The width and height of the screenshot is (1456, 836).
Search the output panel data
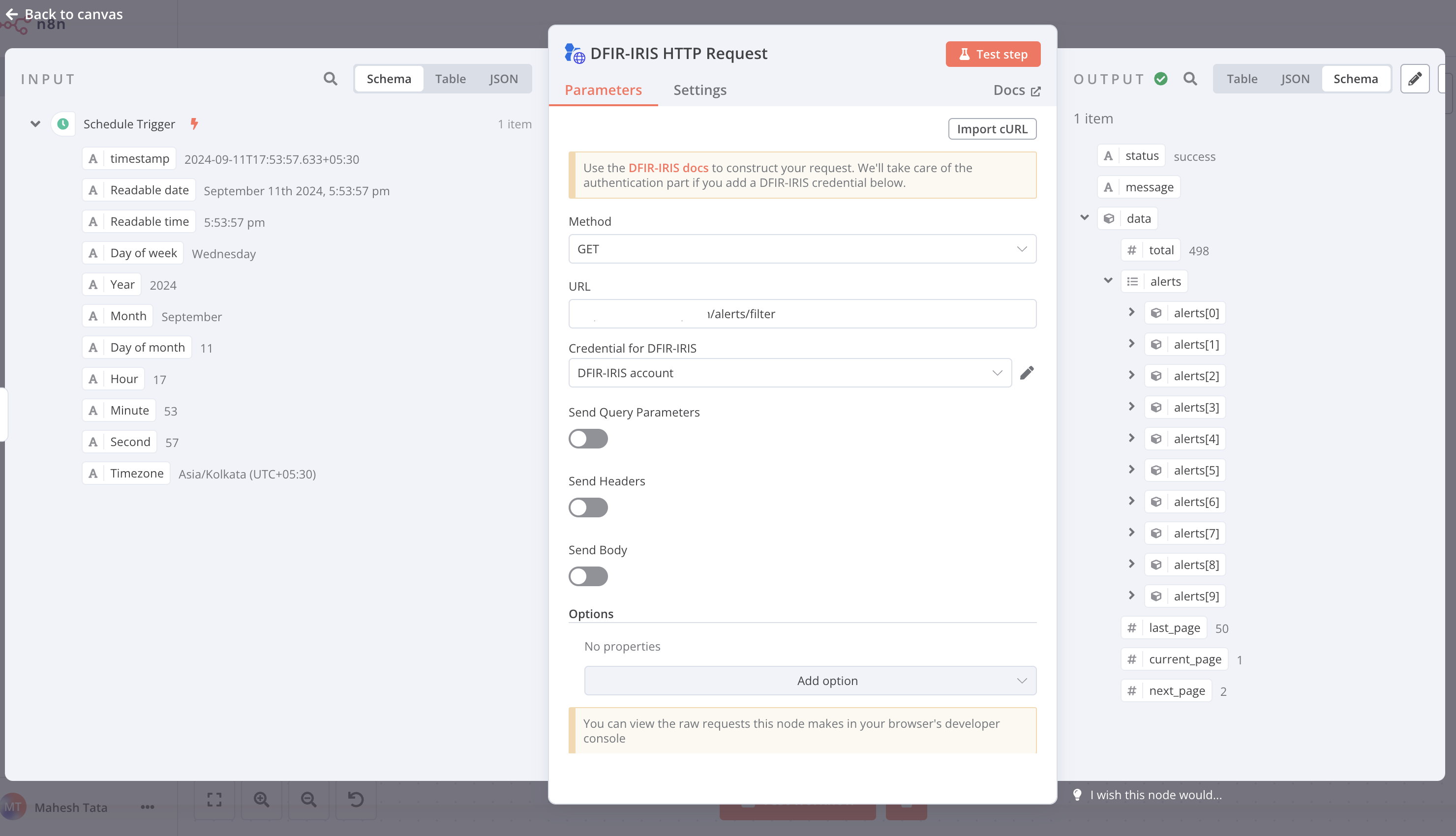pos(1190,79)
